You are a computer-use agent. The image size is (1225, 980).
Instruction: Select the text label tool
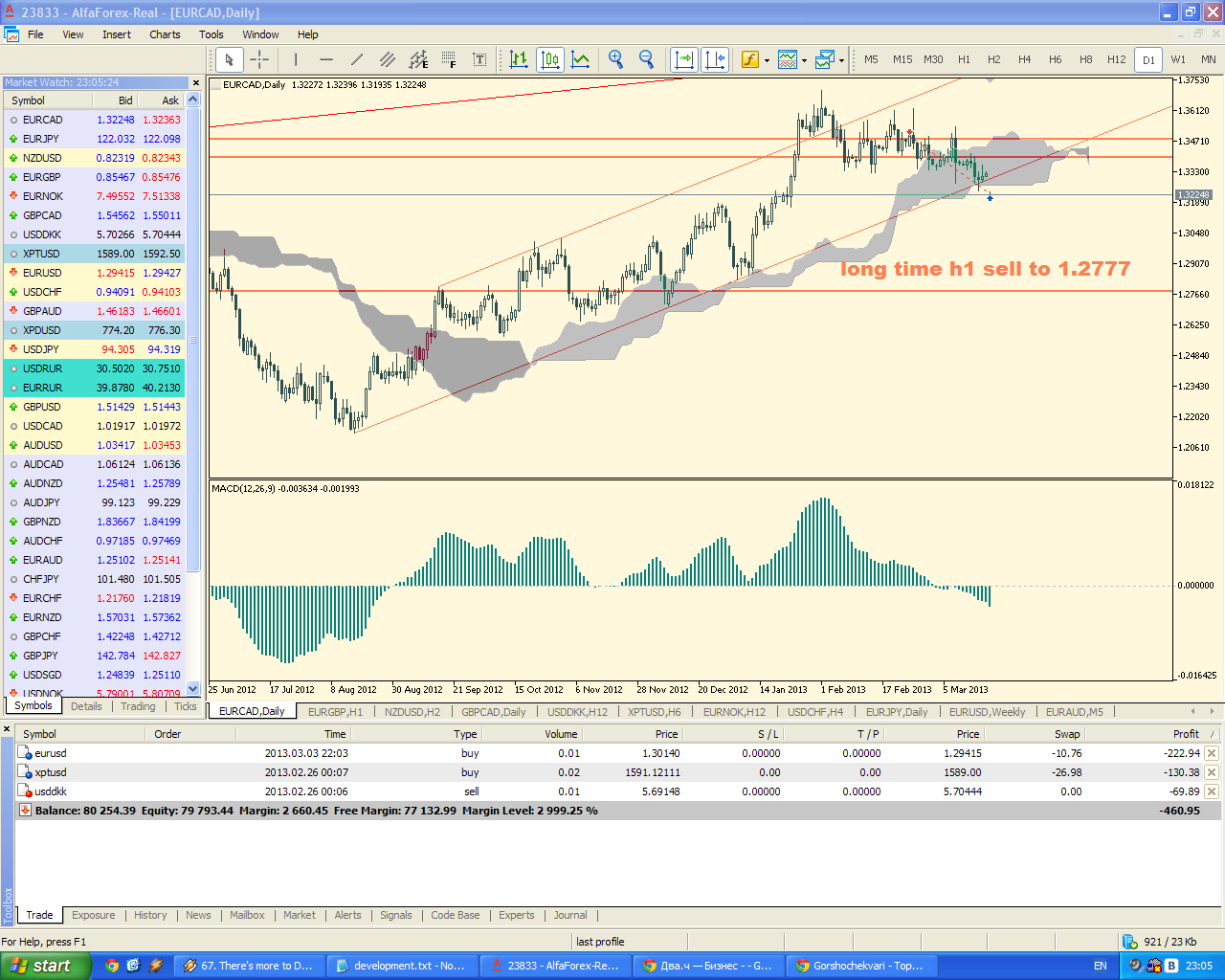tap(479, 59)
